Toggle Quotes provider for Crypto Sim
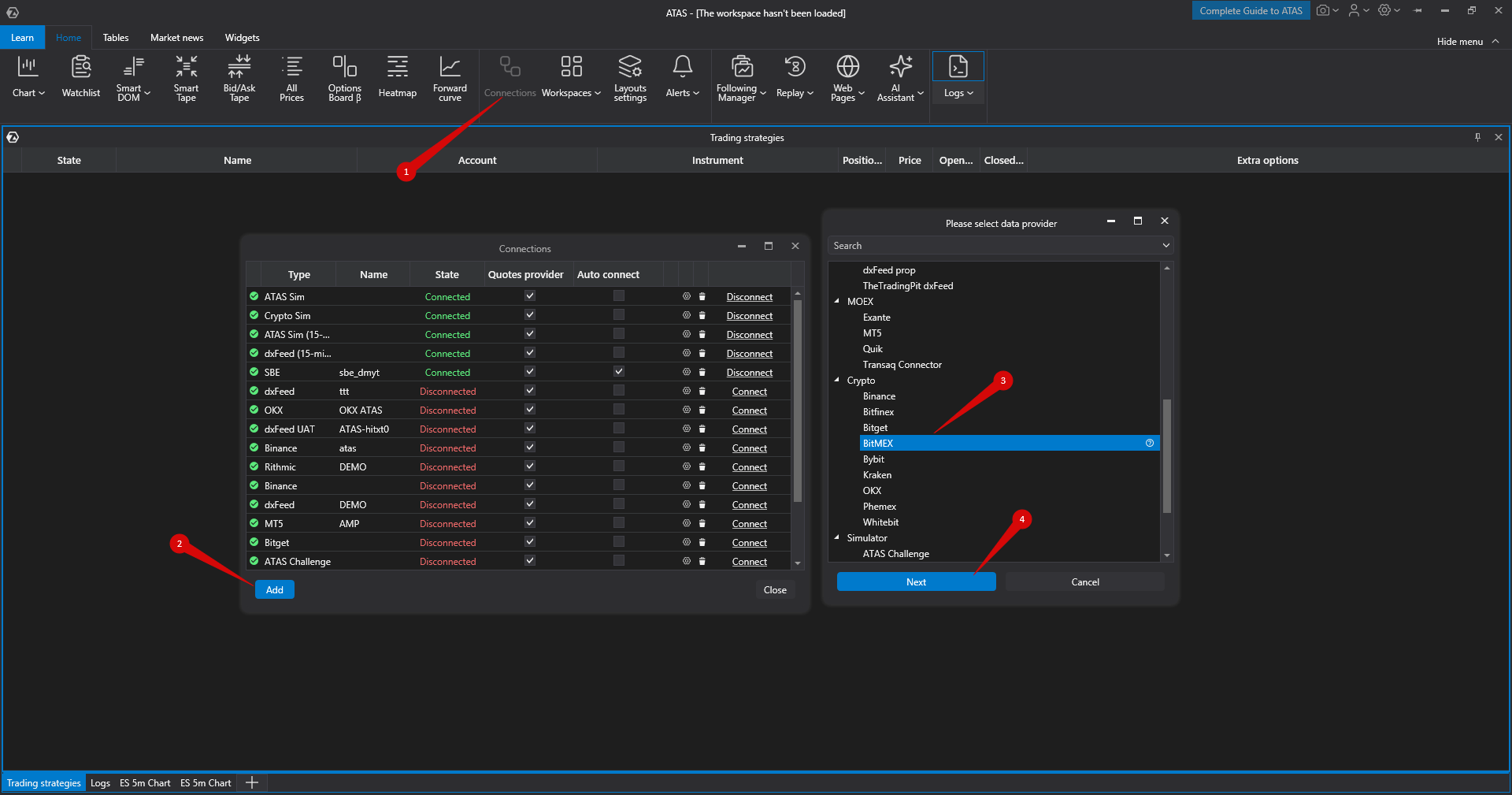The width and height of the screenshot is (1512, 795). click(530, 315)
